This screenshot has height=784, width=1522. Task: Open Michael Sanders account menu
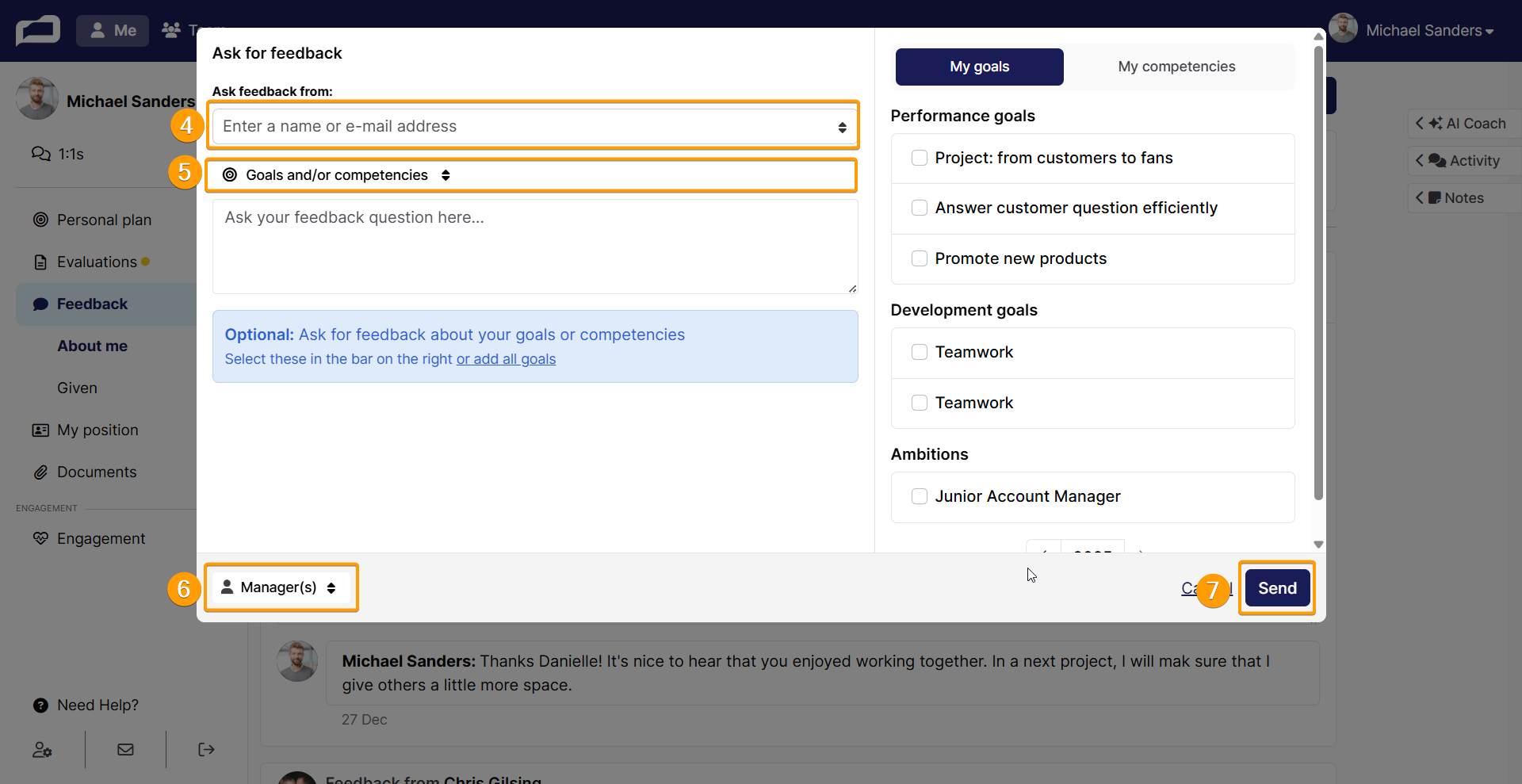point(1429,31)
